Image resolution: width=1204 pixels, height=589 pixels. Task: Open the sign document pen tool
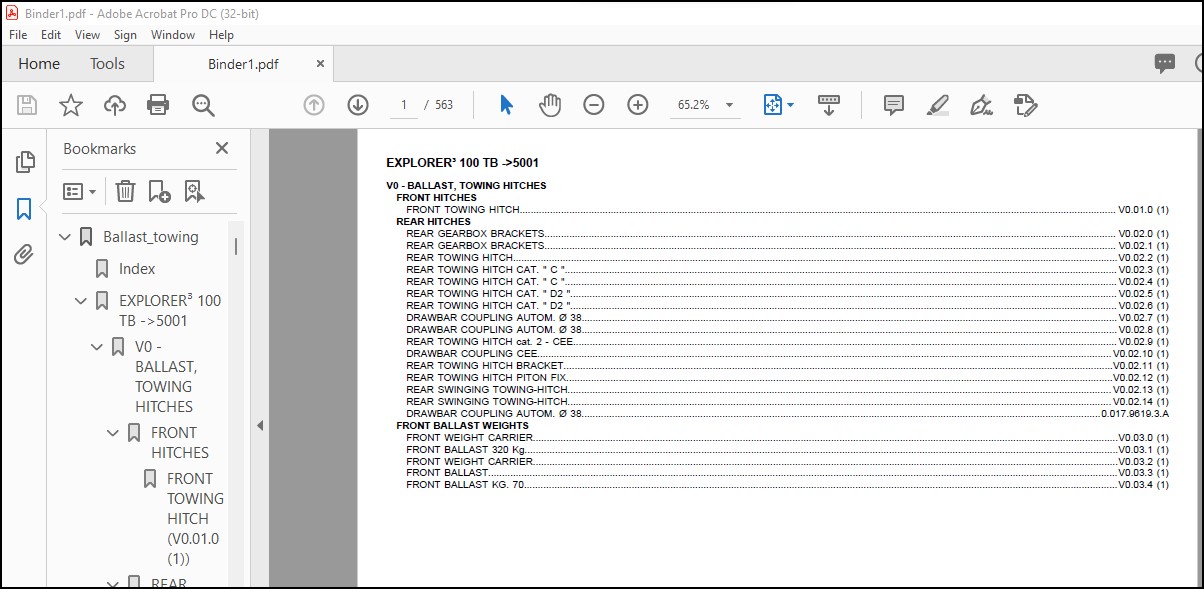coord(981,105)
